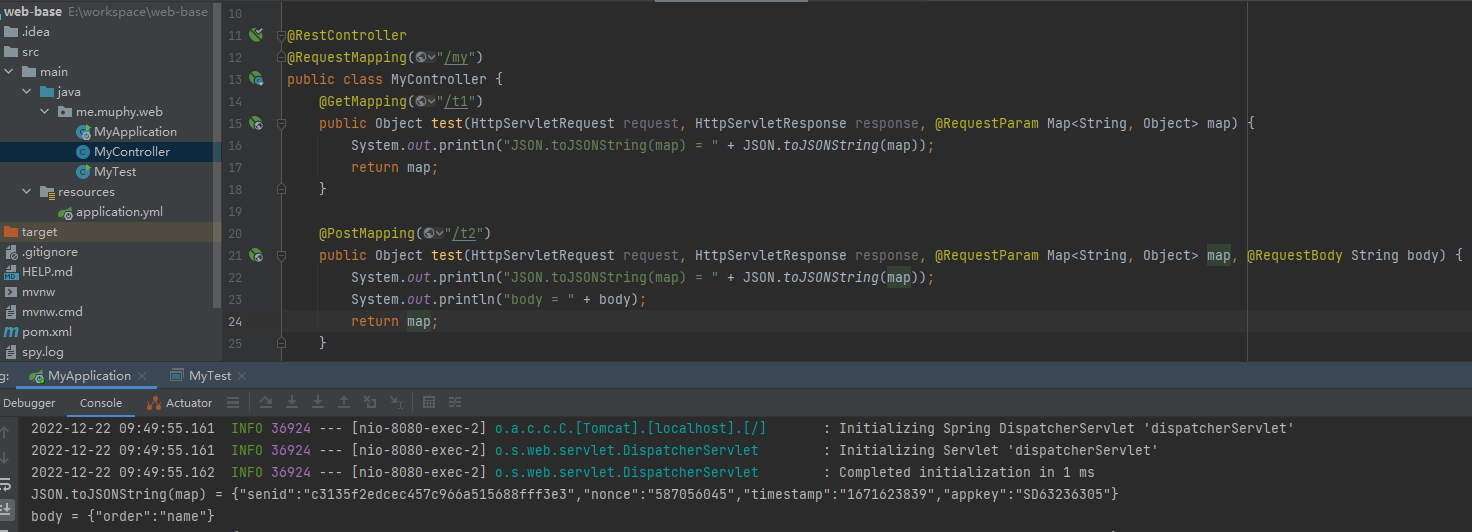Click the request mapping gutter icon on line 15

coord(256,123)
